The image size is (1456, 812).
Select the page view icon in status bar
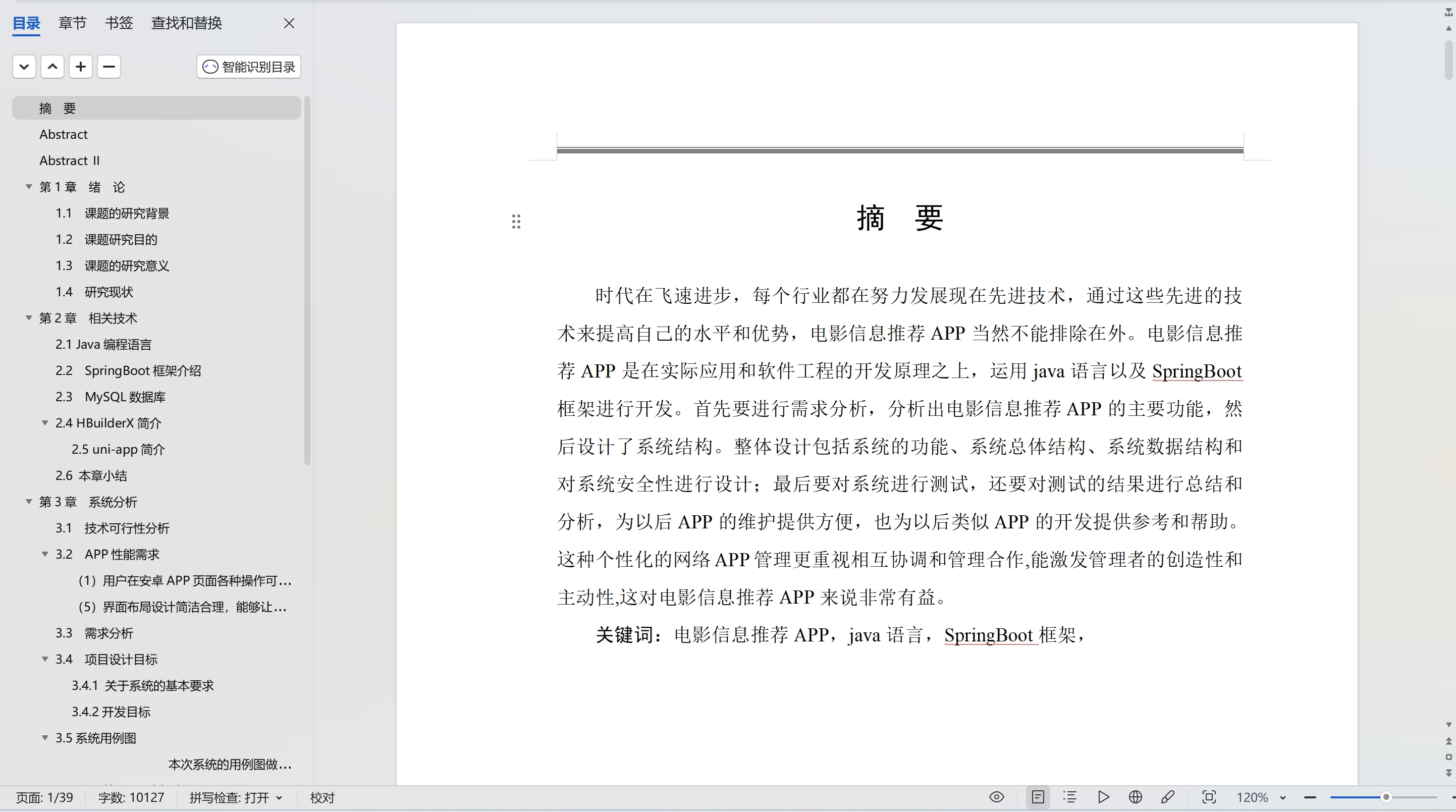click(x=1039, y=797)
